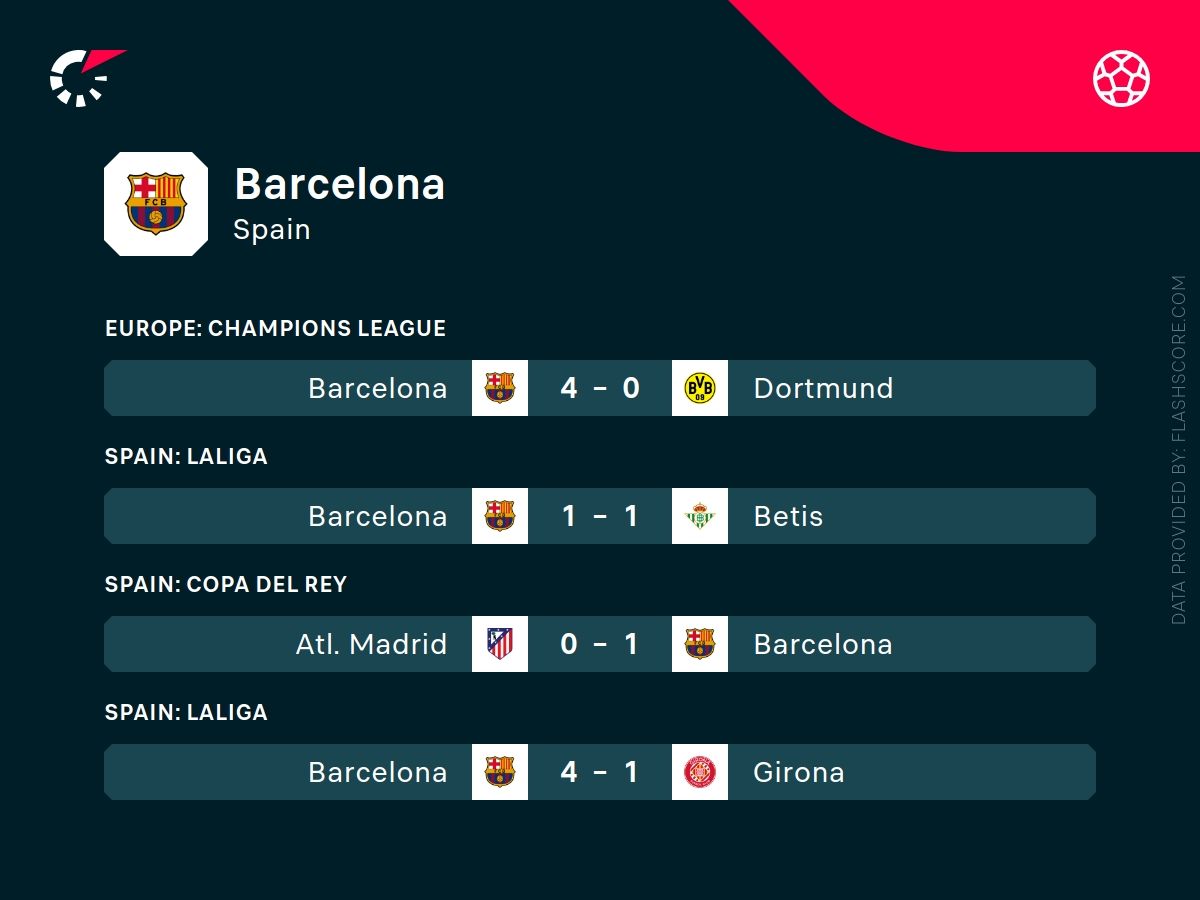Select the 4 - 0 score against Dortmund
The image size is (1200, 900).
click(x=600, y=388)
